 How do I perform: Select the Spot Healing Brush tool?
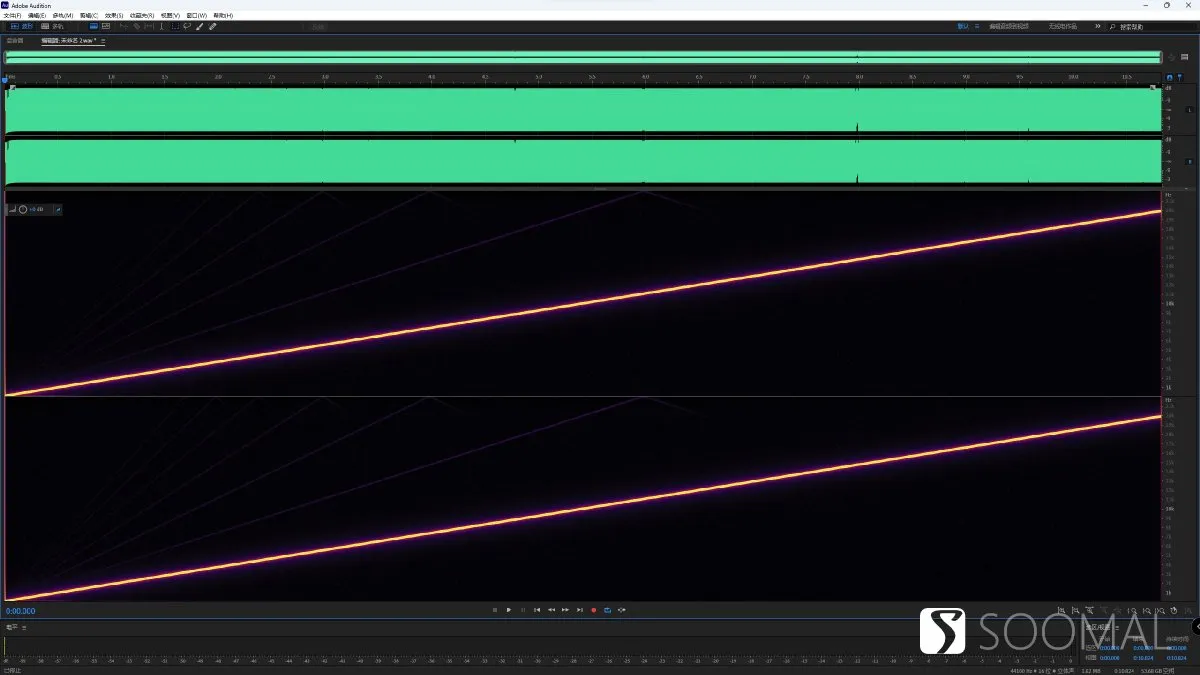click(212, 26)
